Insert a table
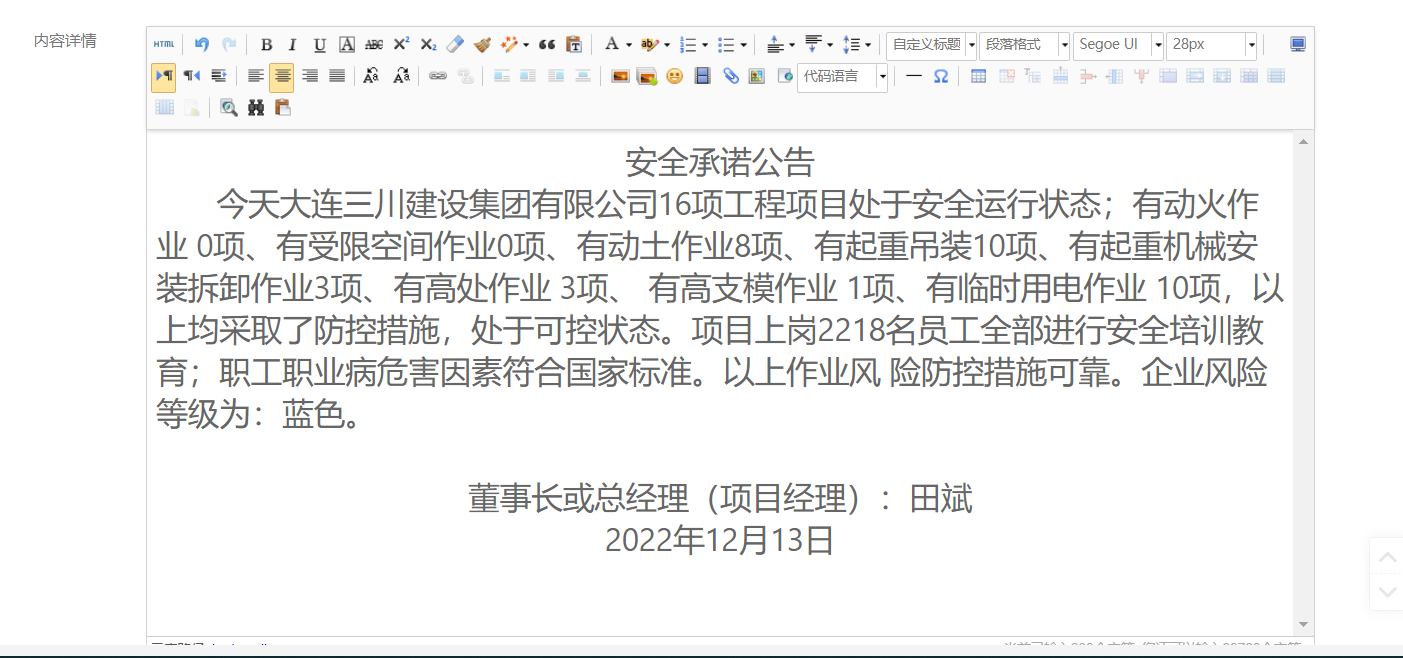This screenshot has width=1403, height=658. (x=979, y=76)
